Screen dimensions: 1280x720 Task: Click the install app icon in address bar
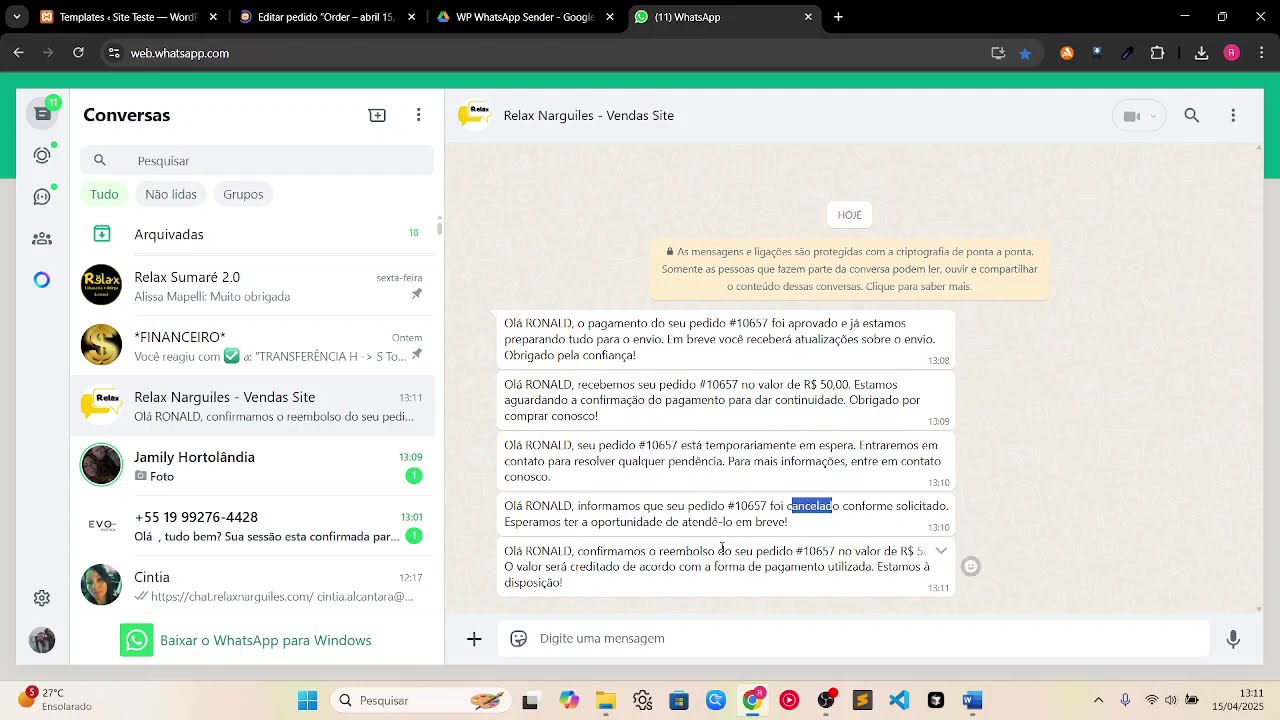click(x=997, y=53)
